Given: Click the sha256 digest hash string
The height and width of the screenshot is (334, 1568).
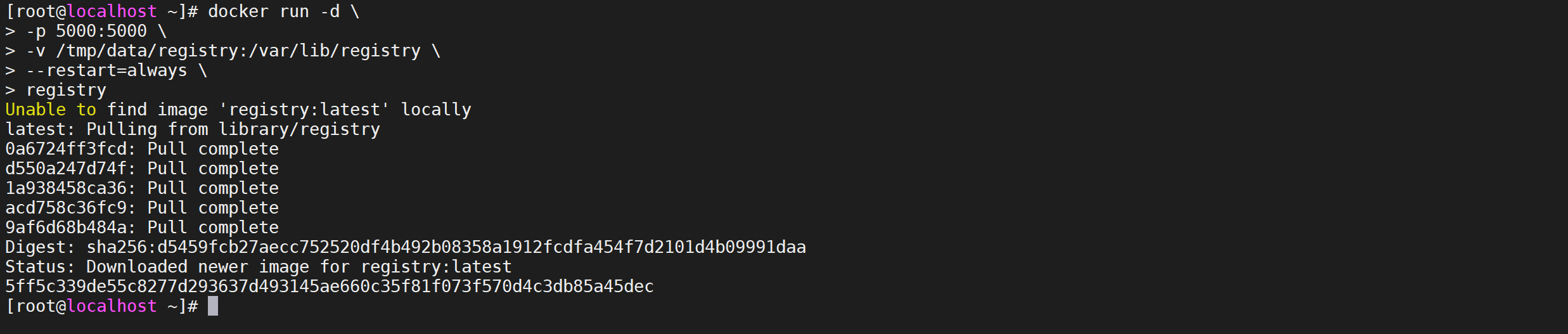Looking at the screenshot, I should click(446, 247).
